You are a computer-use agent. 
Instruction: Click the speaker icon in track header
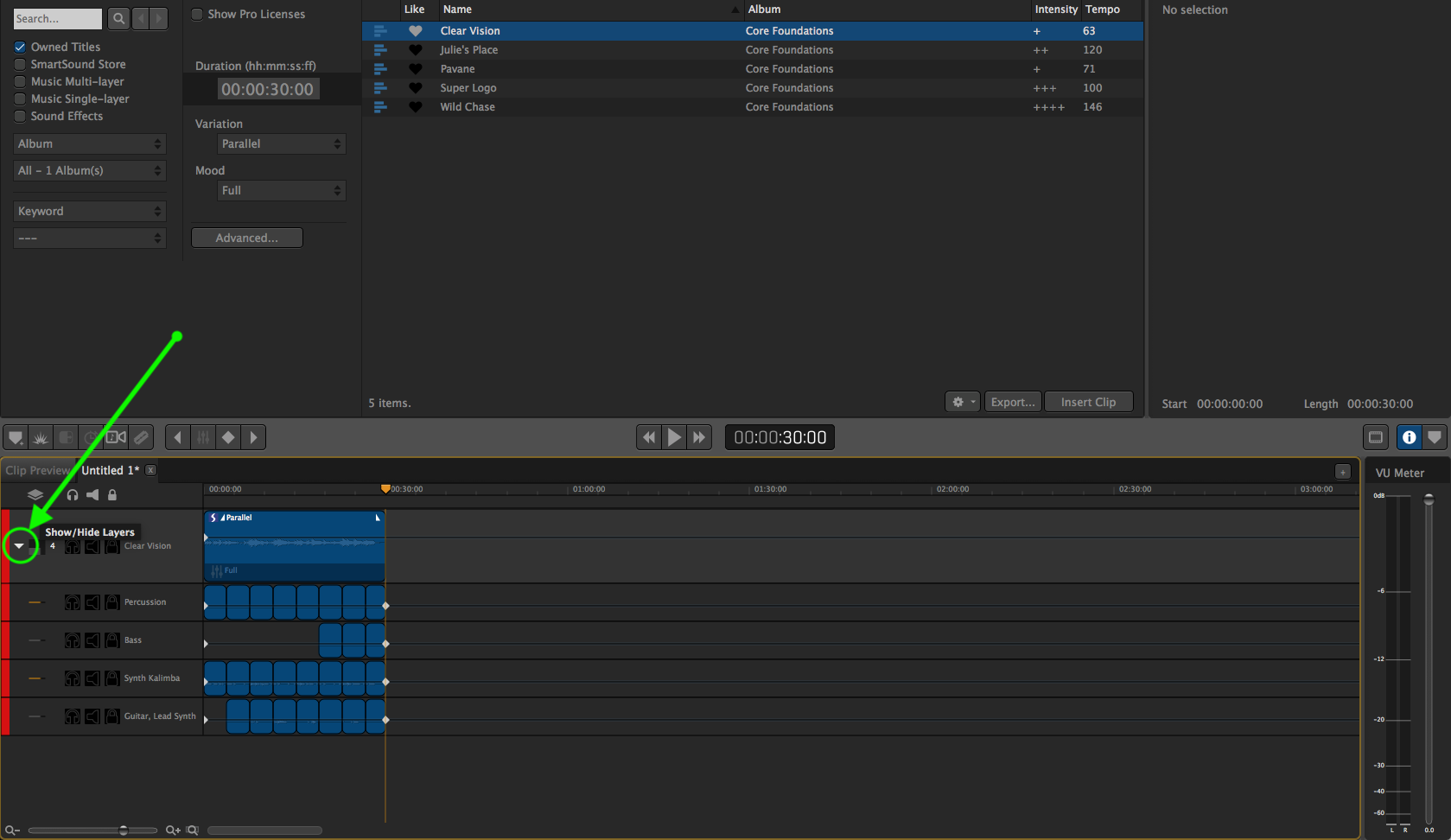pyautogui.click(x=92, y=495)
